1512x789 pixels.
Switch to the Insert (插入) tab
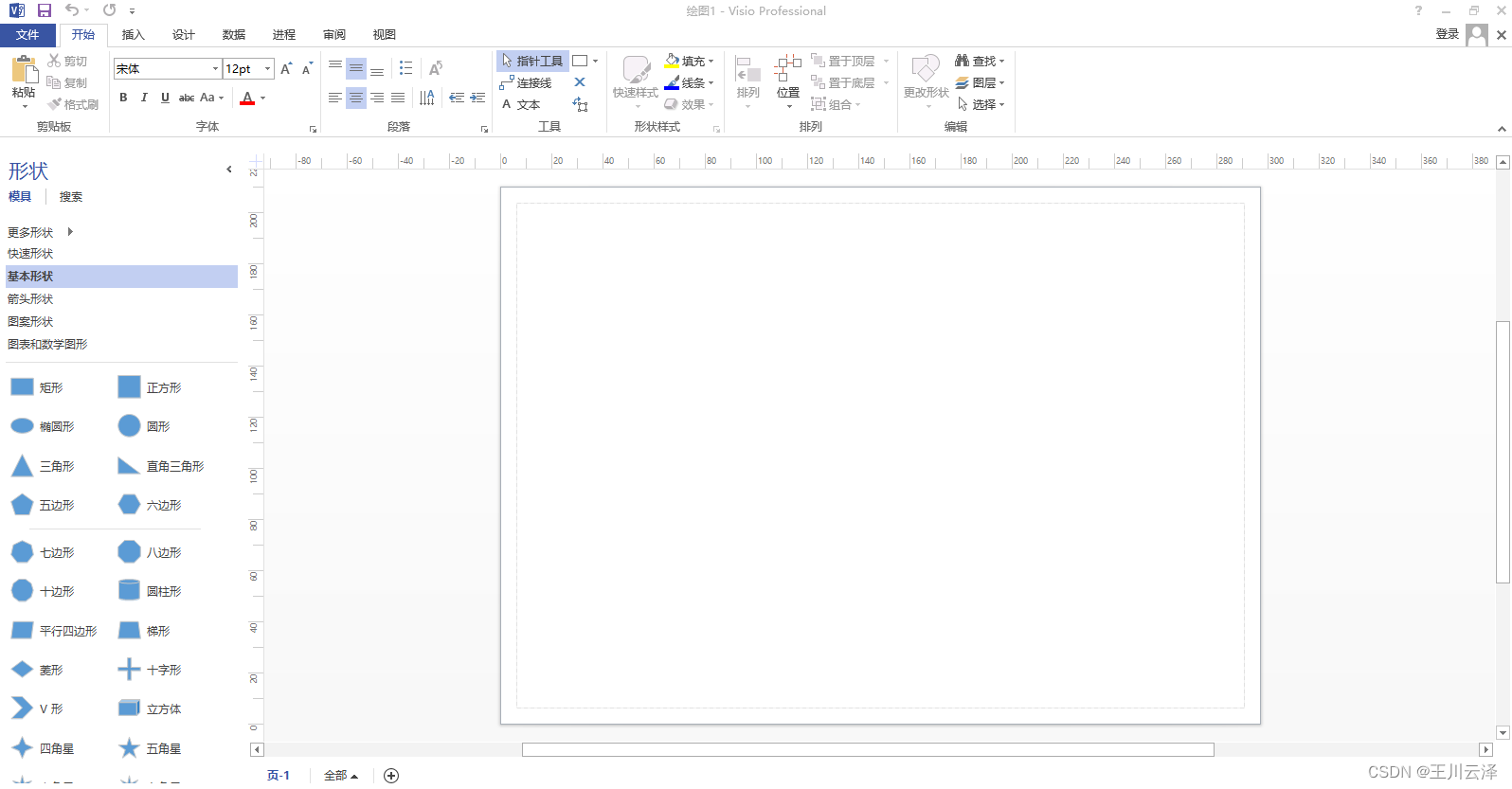(x=134, y=35)
